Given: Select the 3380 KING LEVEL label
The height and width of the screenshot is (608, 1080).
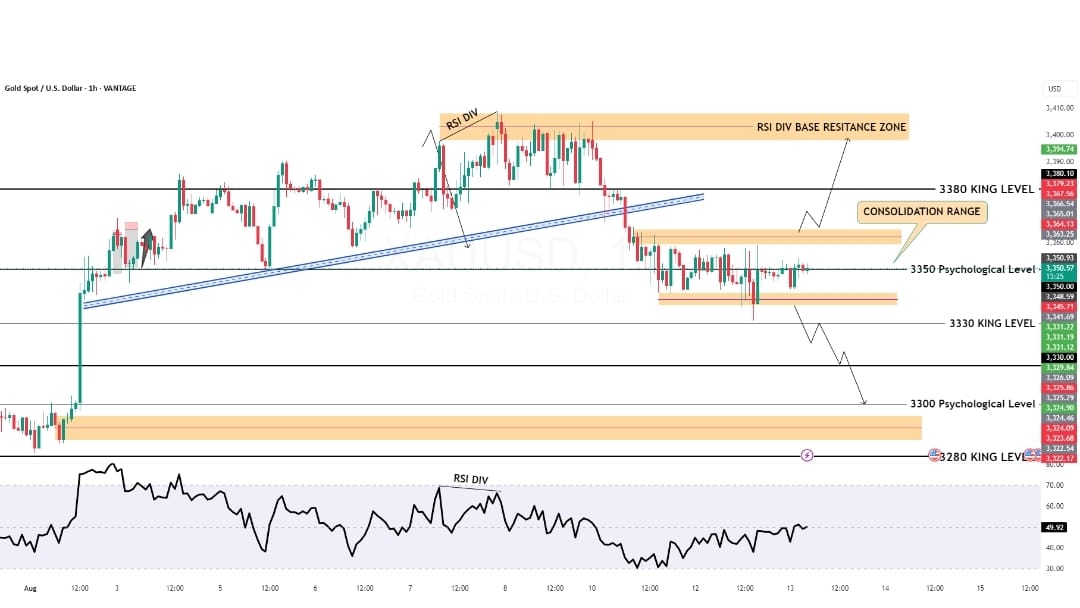Looking at the screenshot, I should [x=986, y=189].
